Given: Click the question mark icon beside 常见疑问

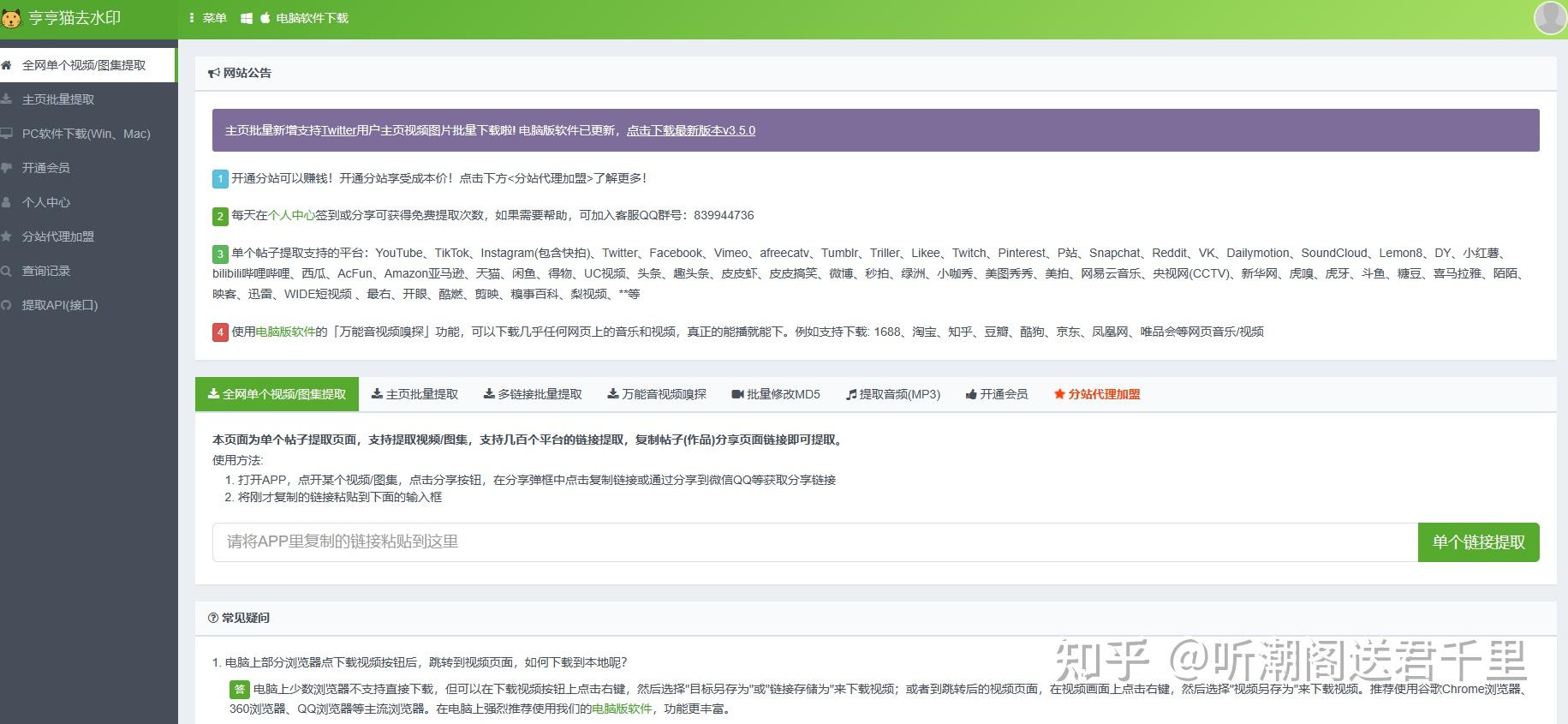Looking at the screenshot, I should tap(213, 618).
